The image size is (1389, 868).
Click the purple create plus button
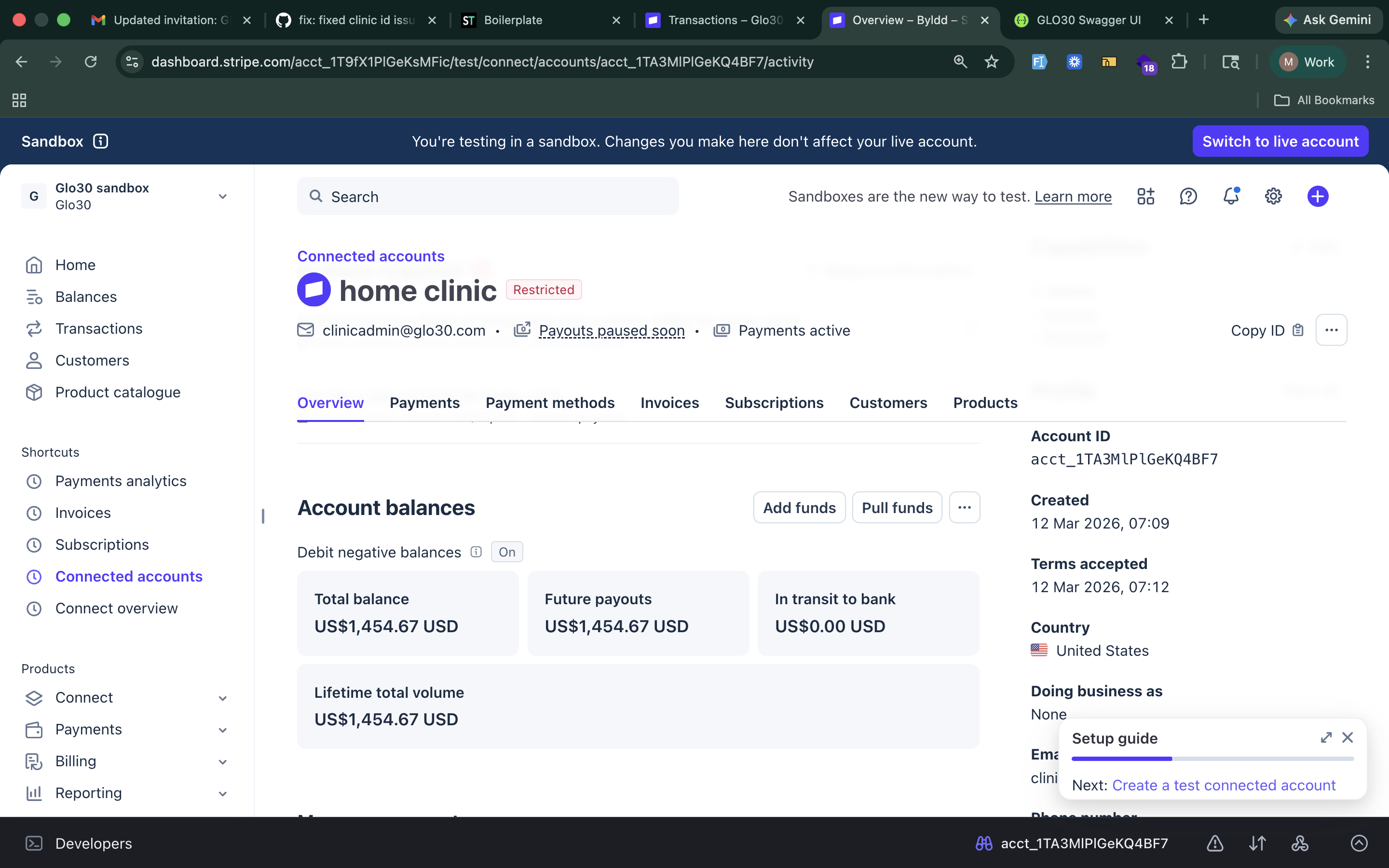[x=1318, y=196]
